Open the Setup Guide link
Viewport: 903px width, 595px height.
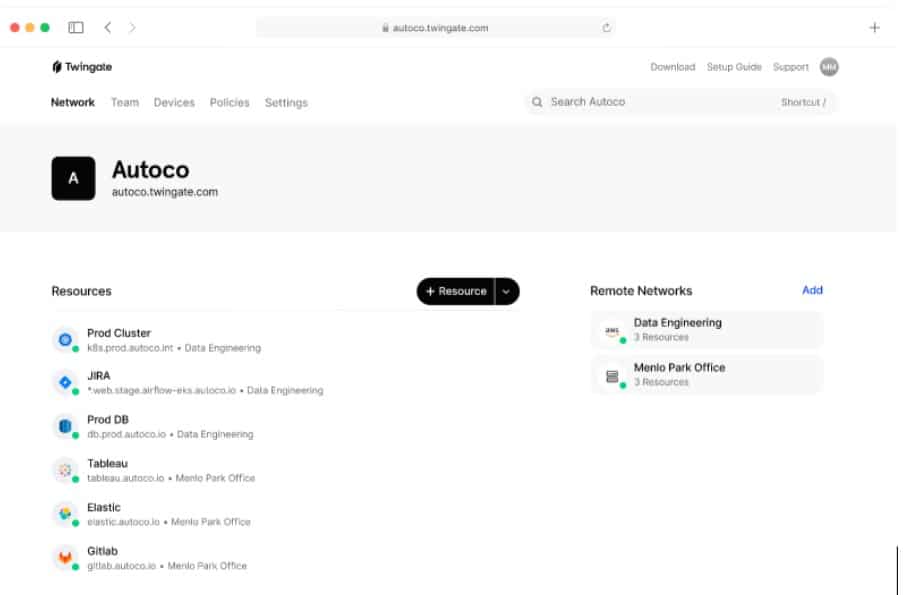click(734, 67)
